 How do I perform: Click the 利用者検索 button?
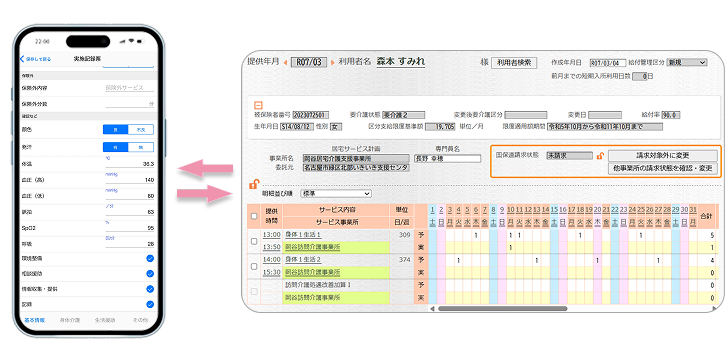[x=514, y=63]
